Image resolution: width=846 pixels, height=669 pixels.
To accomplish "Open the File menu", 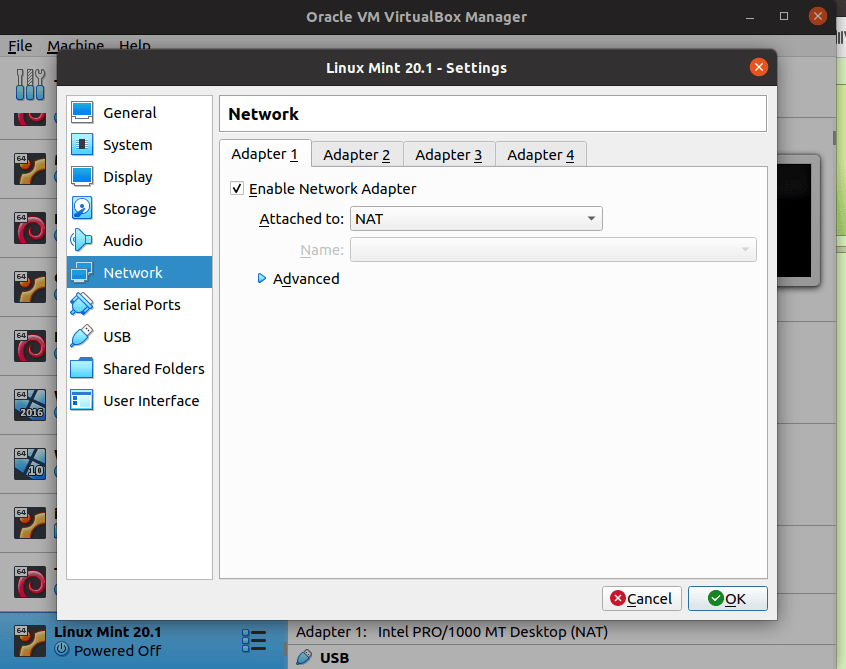I will 20,46.
